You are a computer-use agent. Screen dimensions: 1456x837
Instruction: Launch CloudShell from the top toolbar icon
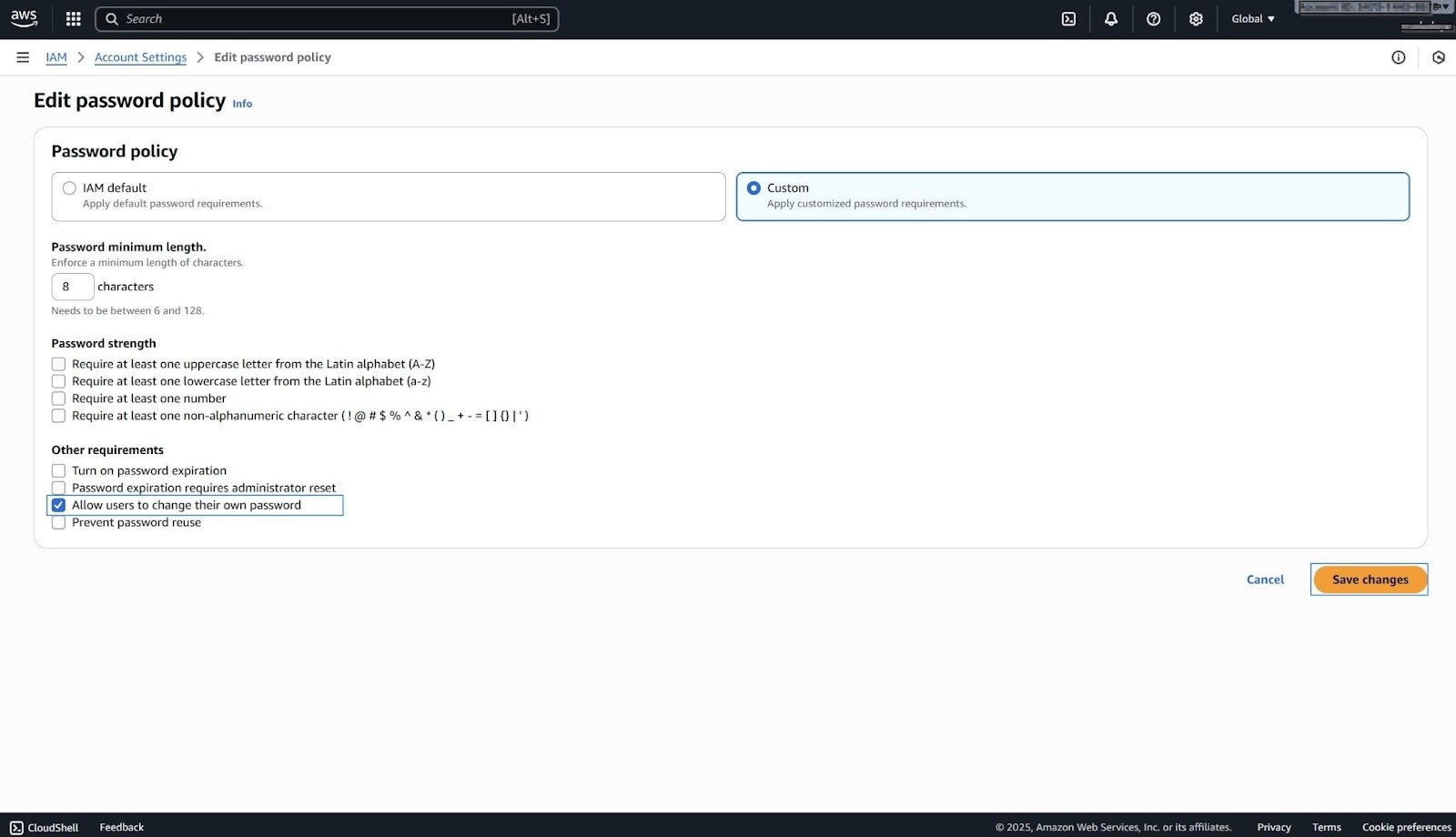point(1068,18)
